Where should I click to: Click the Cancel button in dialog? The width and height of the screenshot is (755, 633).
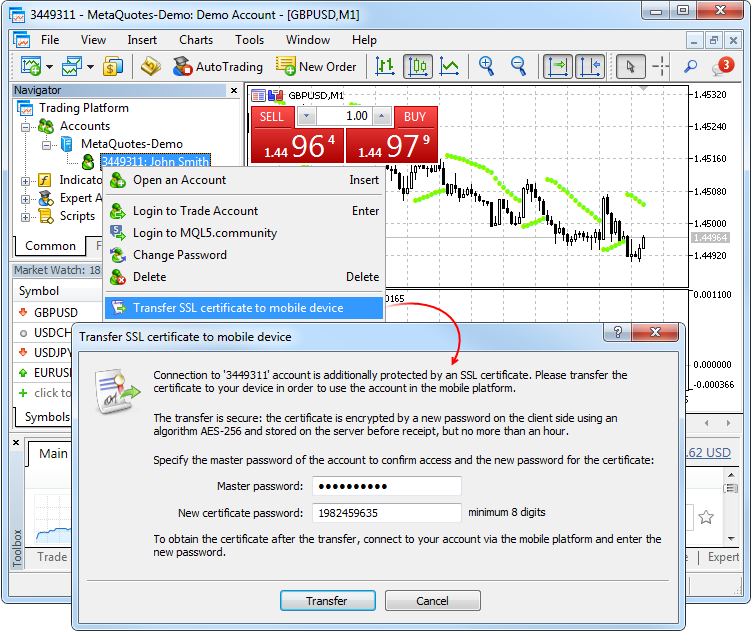pos(432,601)
